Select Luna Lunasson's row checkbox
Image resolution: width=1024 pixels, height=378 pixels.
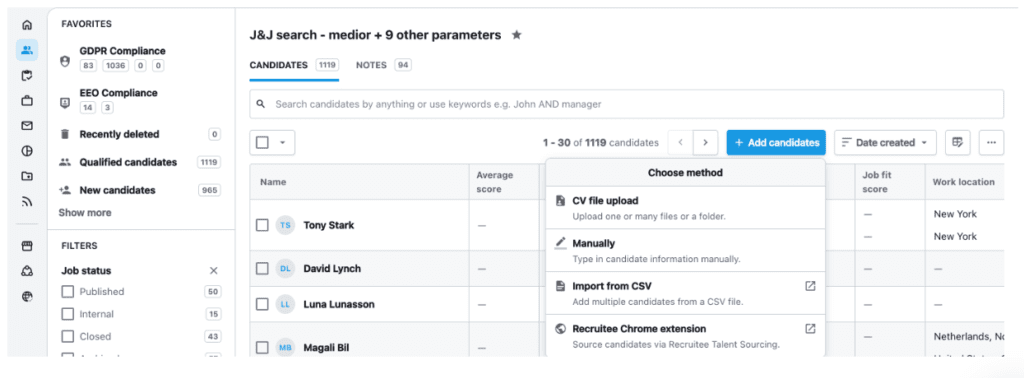pos(262,304)
